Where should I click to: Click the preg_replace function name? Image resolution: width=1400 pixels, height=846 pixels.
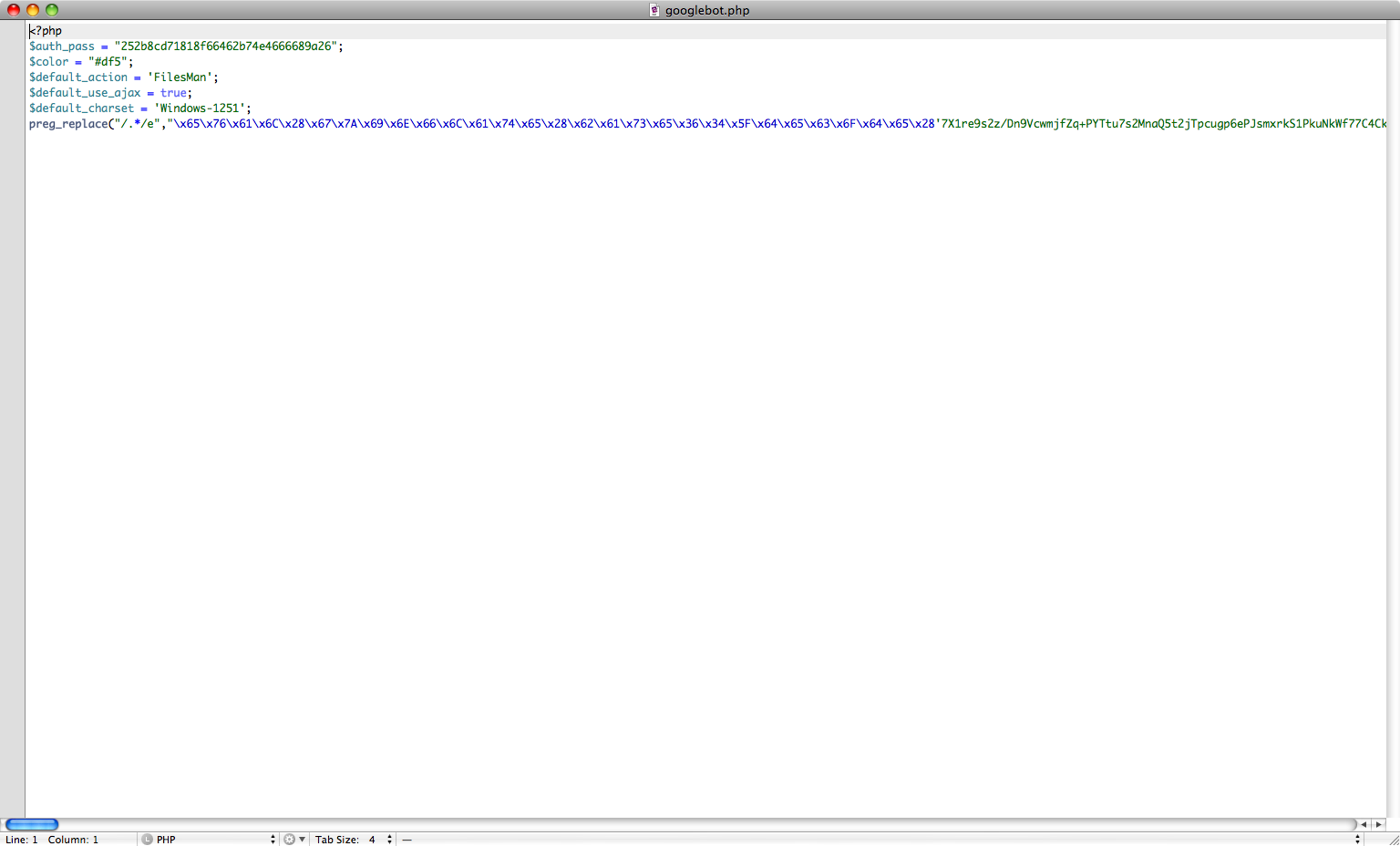(68, 124)
